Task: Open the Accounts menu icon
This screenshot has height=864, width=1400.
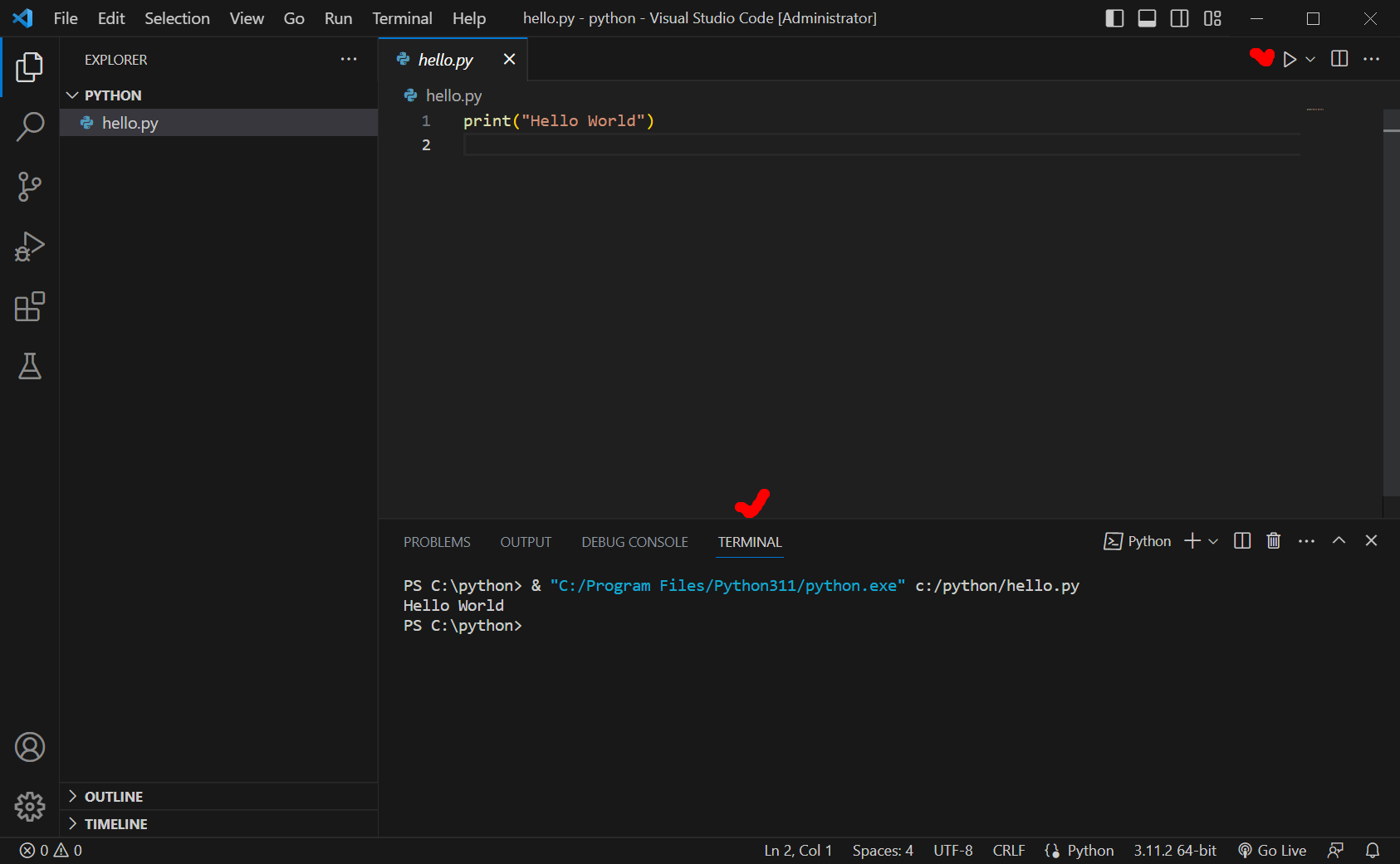Action: pyautogui.click(x=30, y=747)
